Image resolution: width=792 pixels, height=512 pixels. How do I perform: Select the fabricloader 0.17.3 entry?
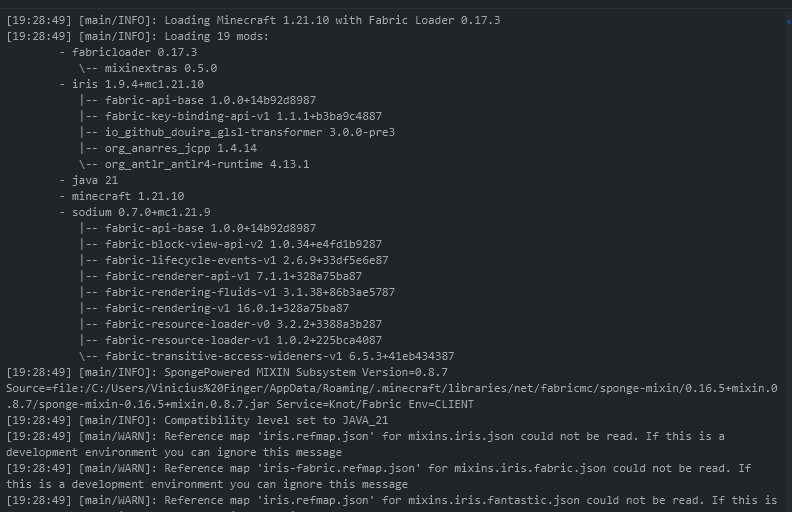click(133, 52)
